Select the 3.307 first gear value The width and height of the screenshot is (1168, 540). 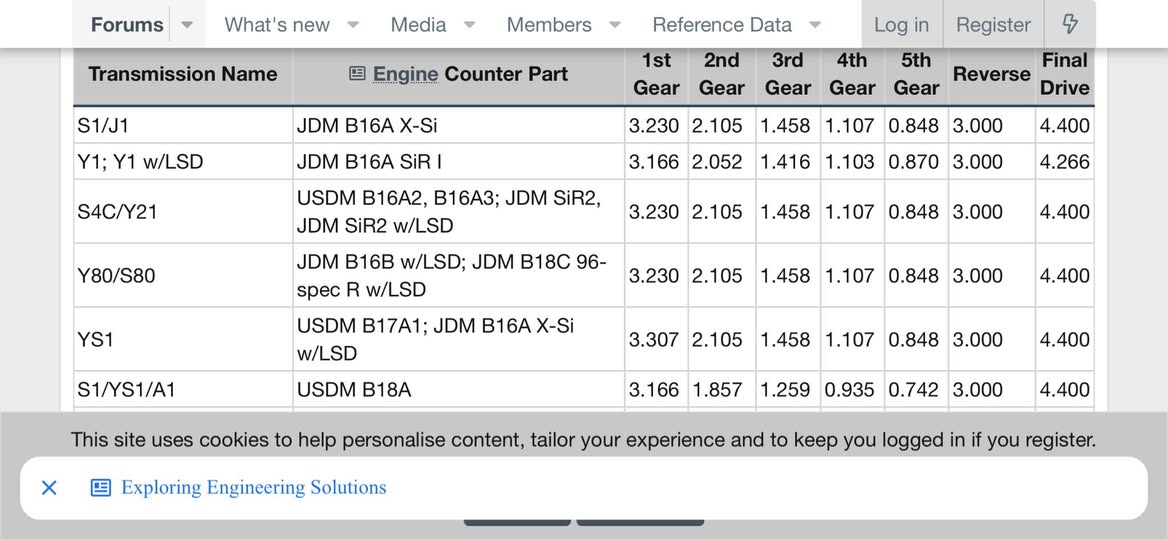[656, 340]
